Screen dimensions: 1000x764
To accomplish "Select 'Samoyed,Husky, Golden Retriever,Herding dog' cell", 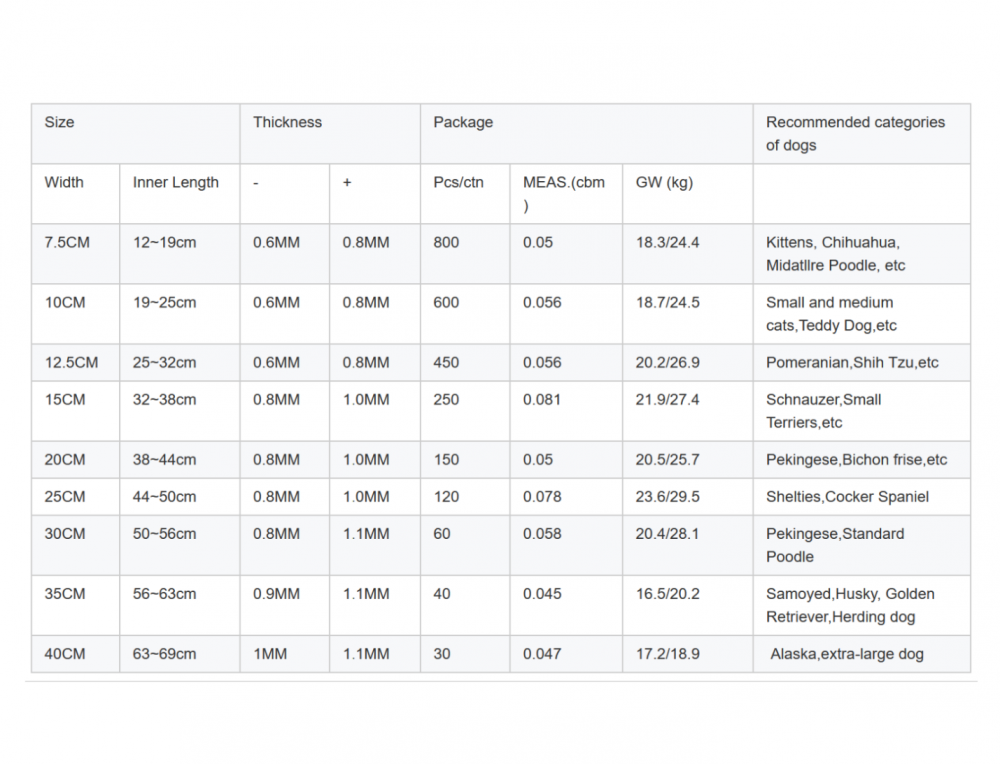I will click(x=862, y=605).
